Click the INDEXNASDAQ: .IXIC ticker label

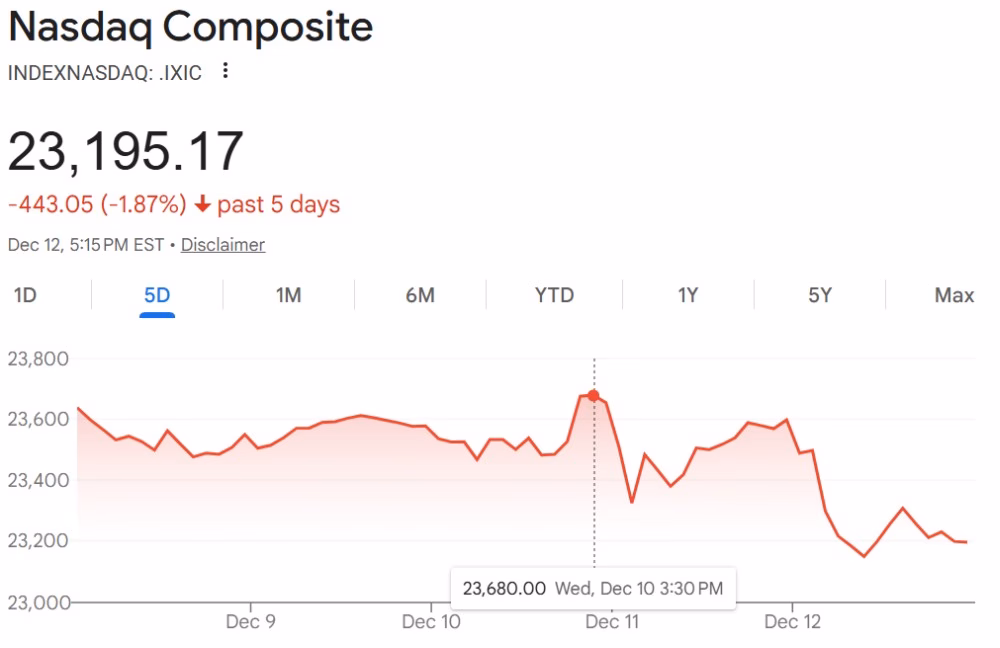click(105, 72)
